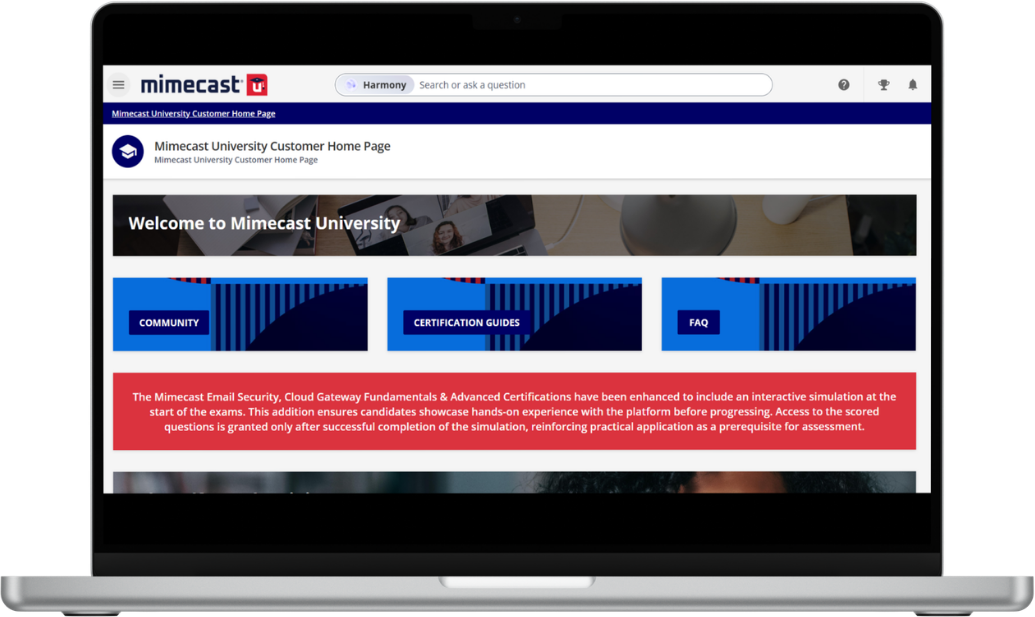Follow the Mimecast University Customer Home Page breadcrumb

point(193,114)
